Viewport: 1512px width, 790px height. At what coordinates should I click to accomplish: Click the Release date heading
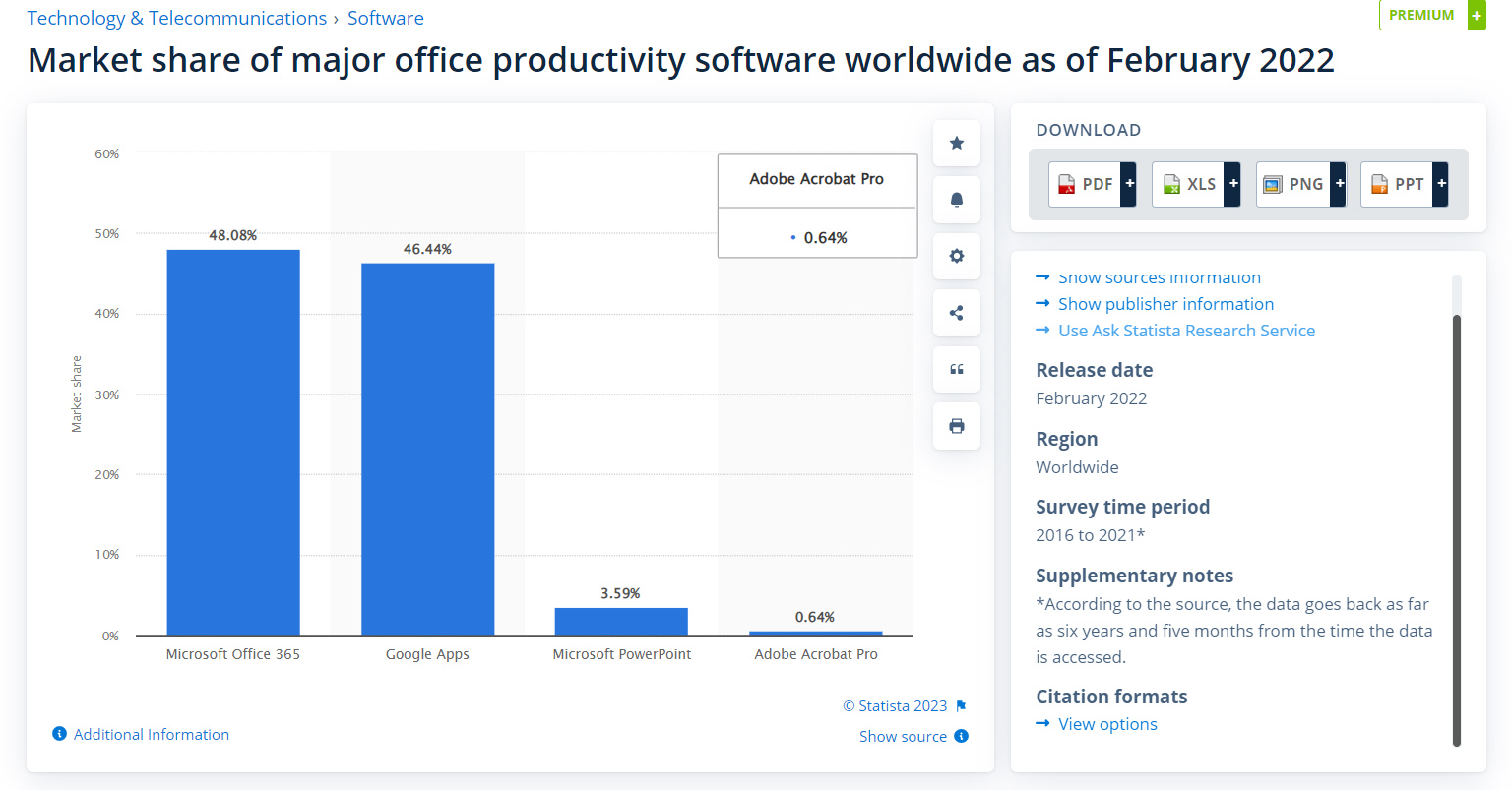(1095, 370)
